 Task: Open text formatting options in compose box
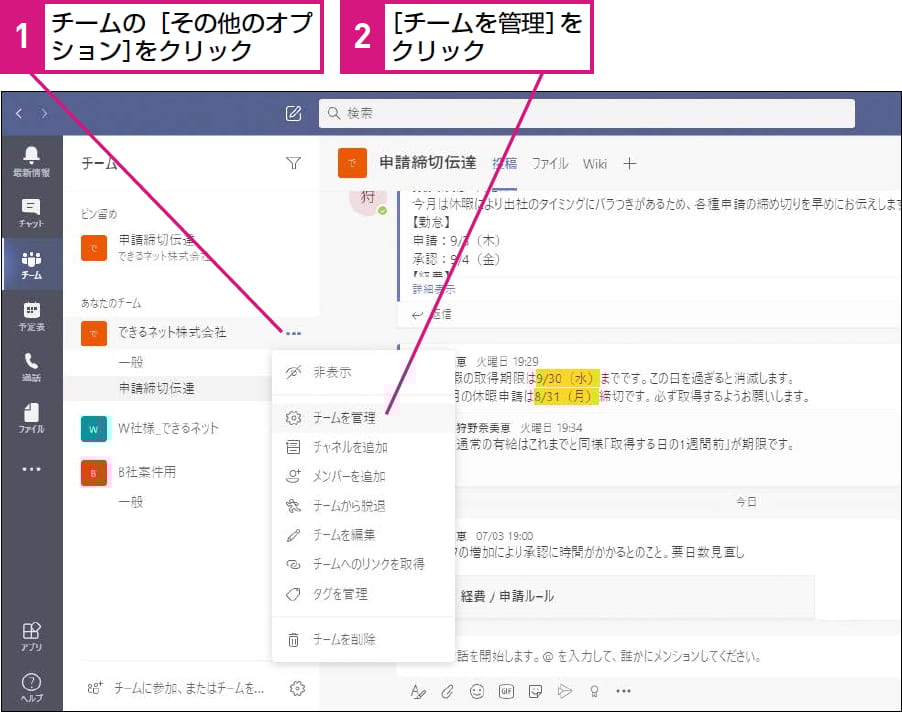[420, 690]
